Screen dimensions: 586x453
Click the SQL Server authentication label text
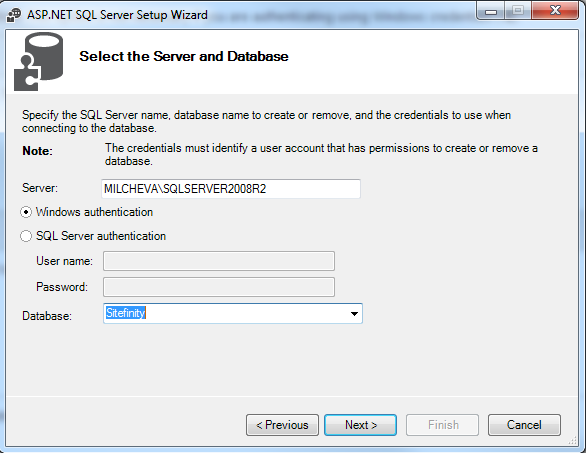pyautogui.click(x=101, y=236)
